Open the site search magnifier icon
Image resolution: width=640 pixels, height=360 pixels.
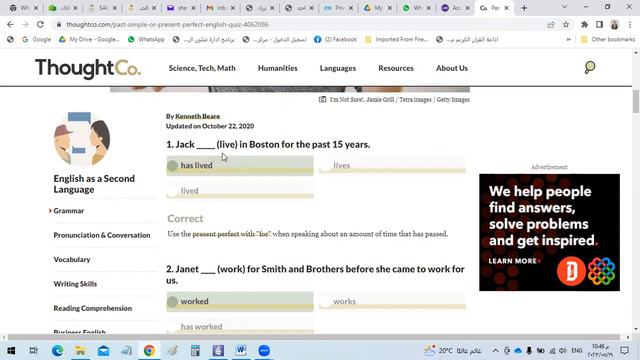(x=589, y=68)
